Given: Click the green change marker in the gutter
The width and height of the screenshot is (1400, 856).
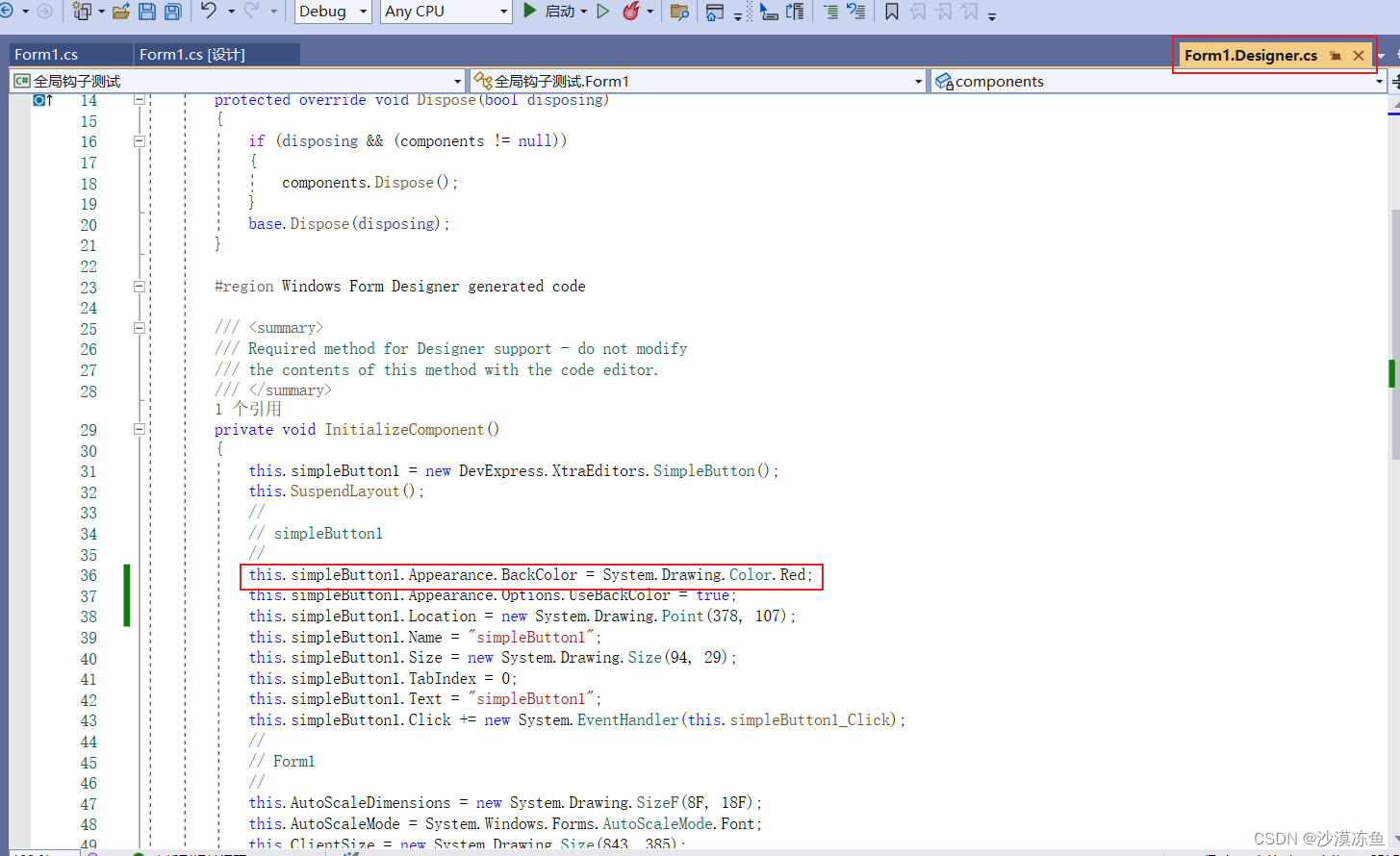Looking at the screenshot, I should pyautogui.click(x=127, y=596).
